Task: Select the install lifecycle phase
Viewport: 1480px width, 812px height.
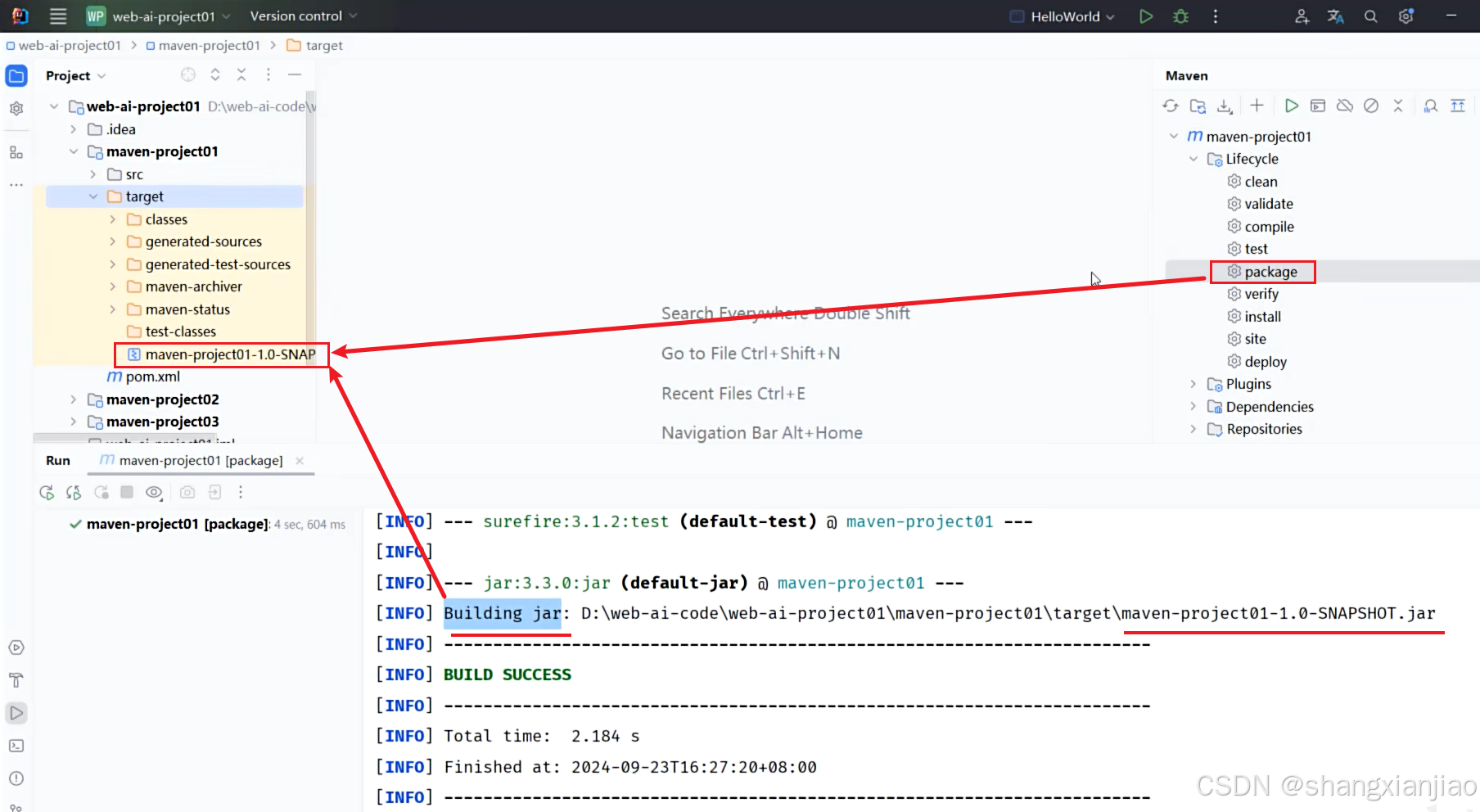Action: point(1254,317)
